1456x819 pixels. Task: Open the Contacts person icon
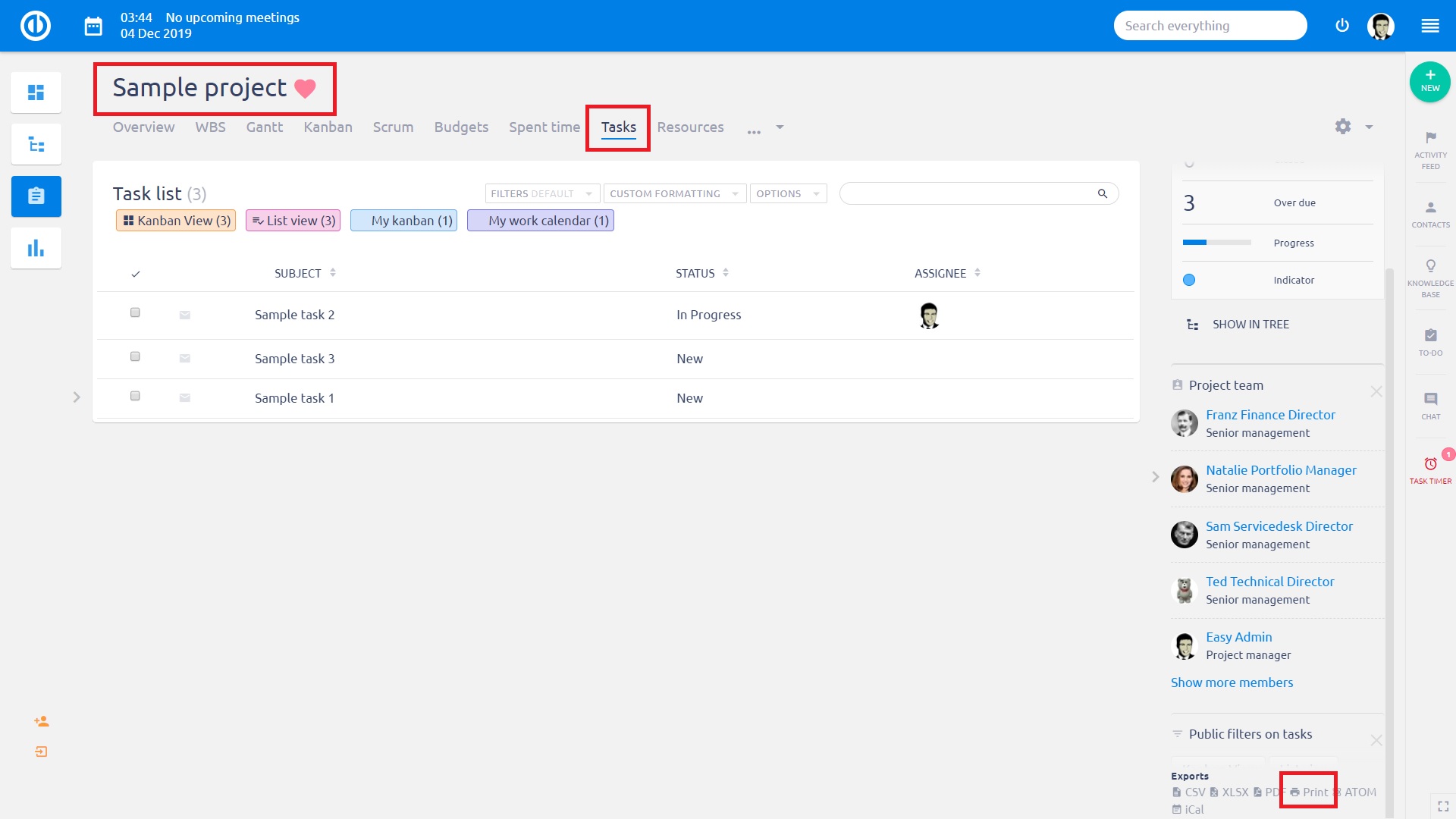(x=1430, y=208)
